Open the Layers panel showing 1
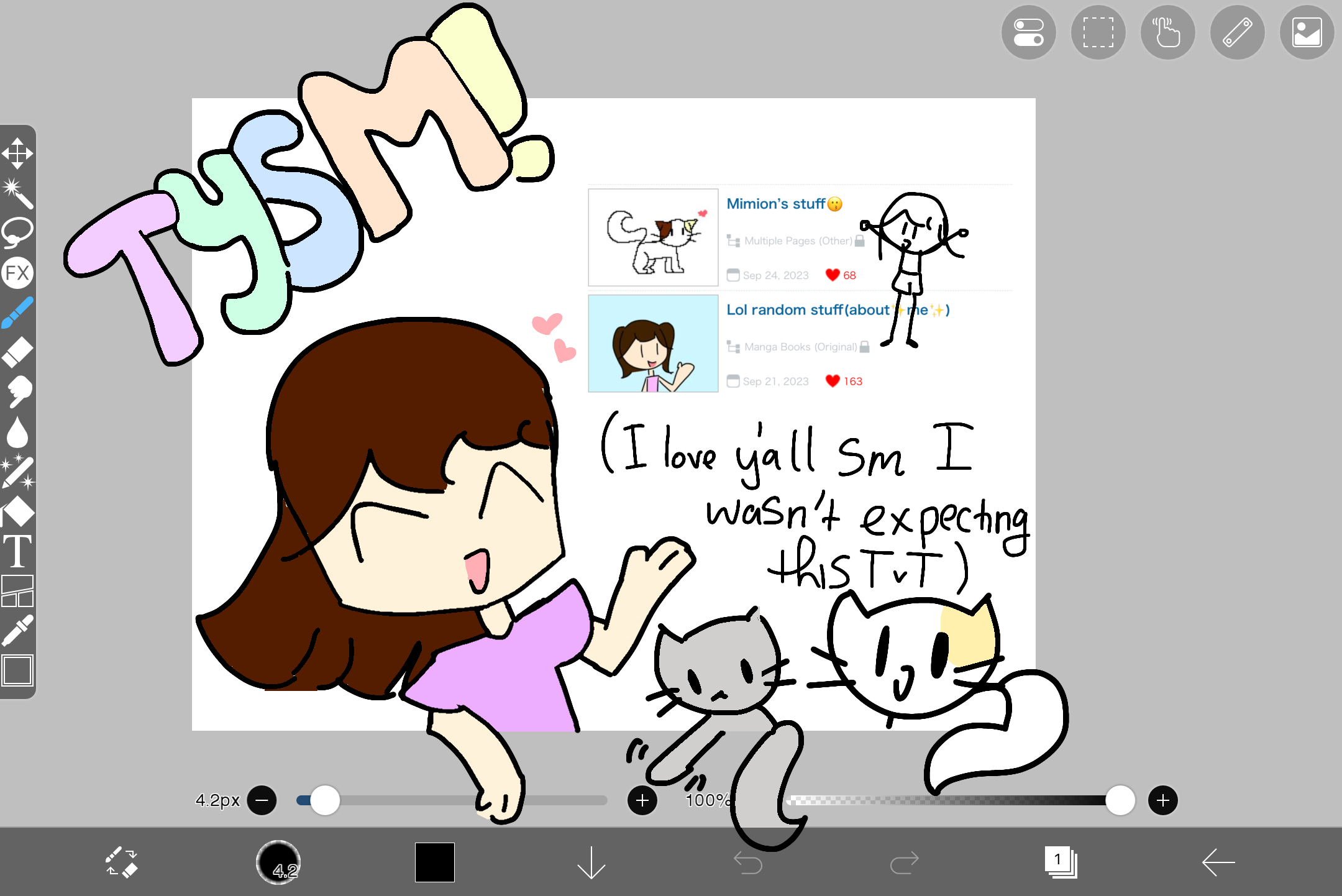The image size is (1342, 896). [1062, 862]
